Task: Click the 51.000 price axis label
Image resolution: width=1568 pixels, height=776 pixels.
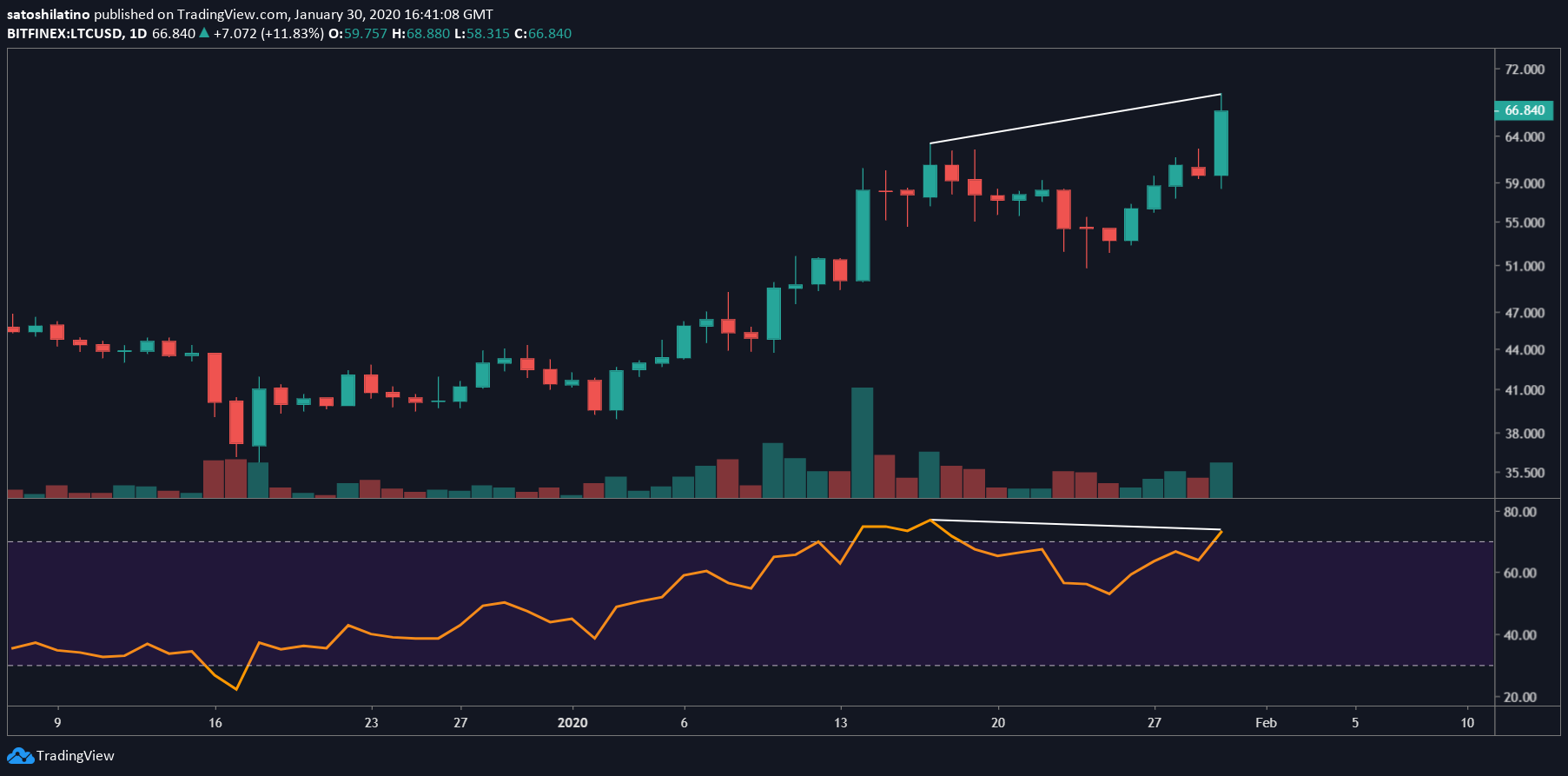Action: tap(1525, 266)
